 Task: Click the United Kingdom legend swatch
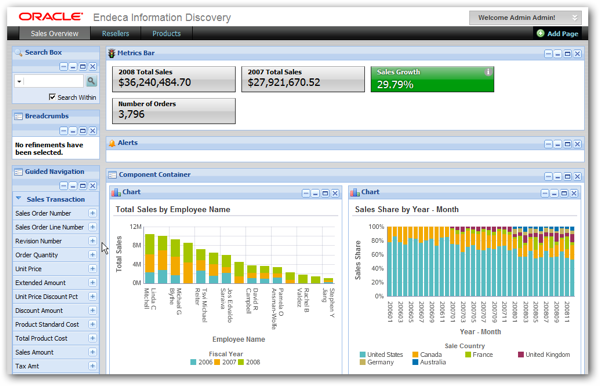click(521, 355)
